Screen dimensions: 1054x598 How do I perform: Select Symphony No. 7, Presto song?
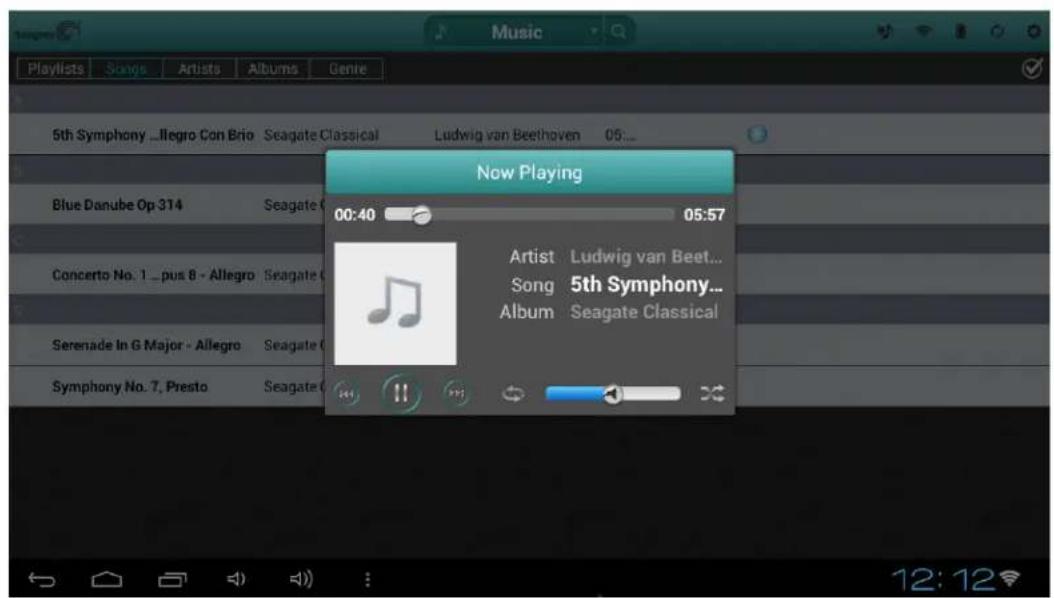click(x=130, y=386)
